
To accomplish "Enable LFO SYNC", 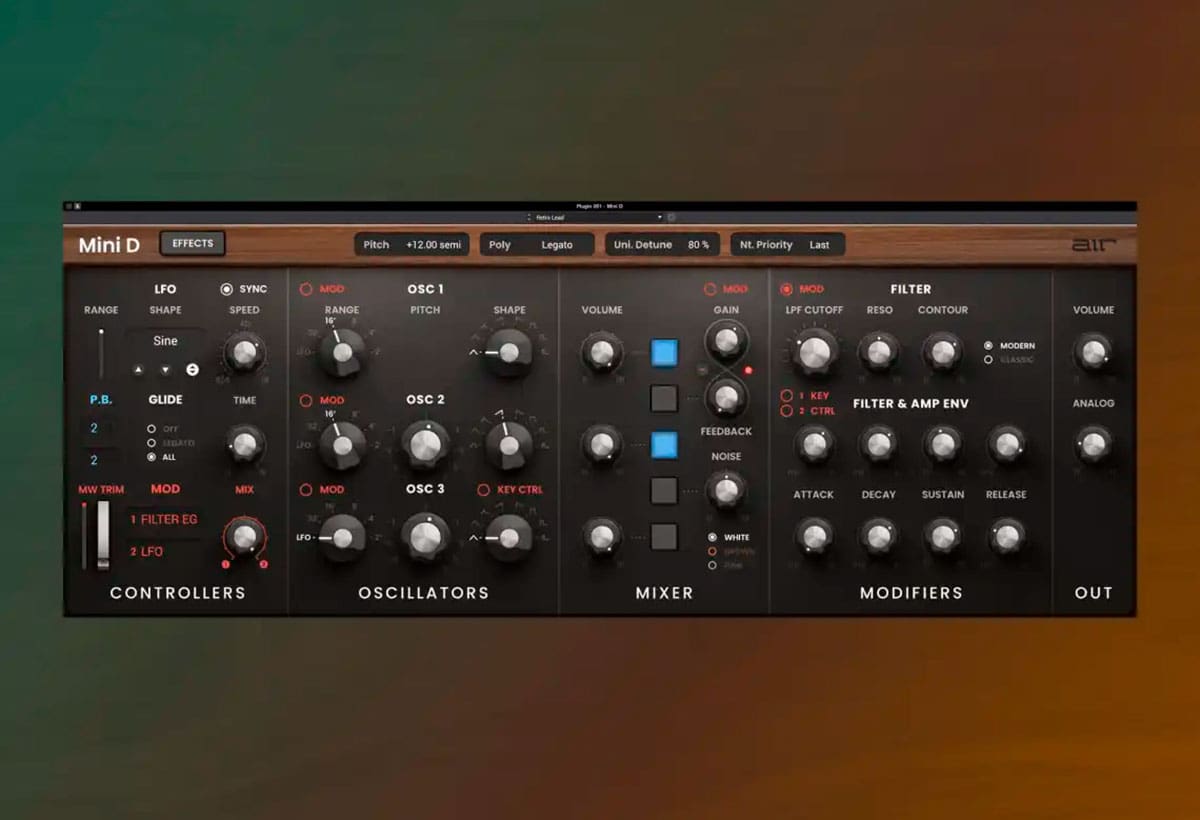I will [226, 289].
